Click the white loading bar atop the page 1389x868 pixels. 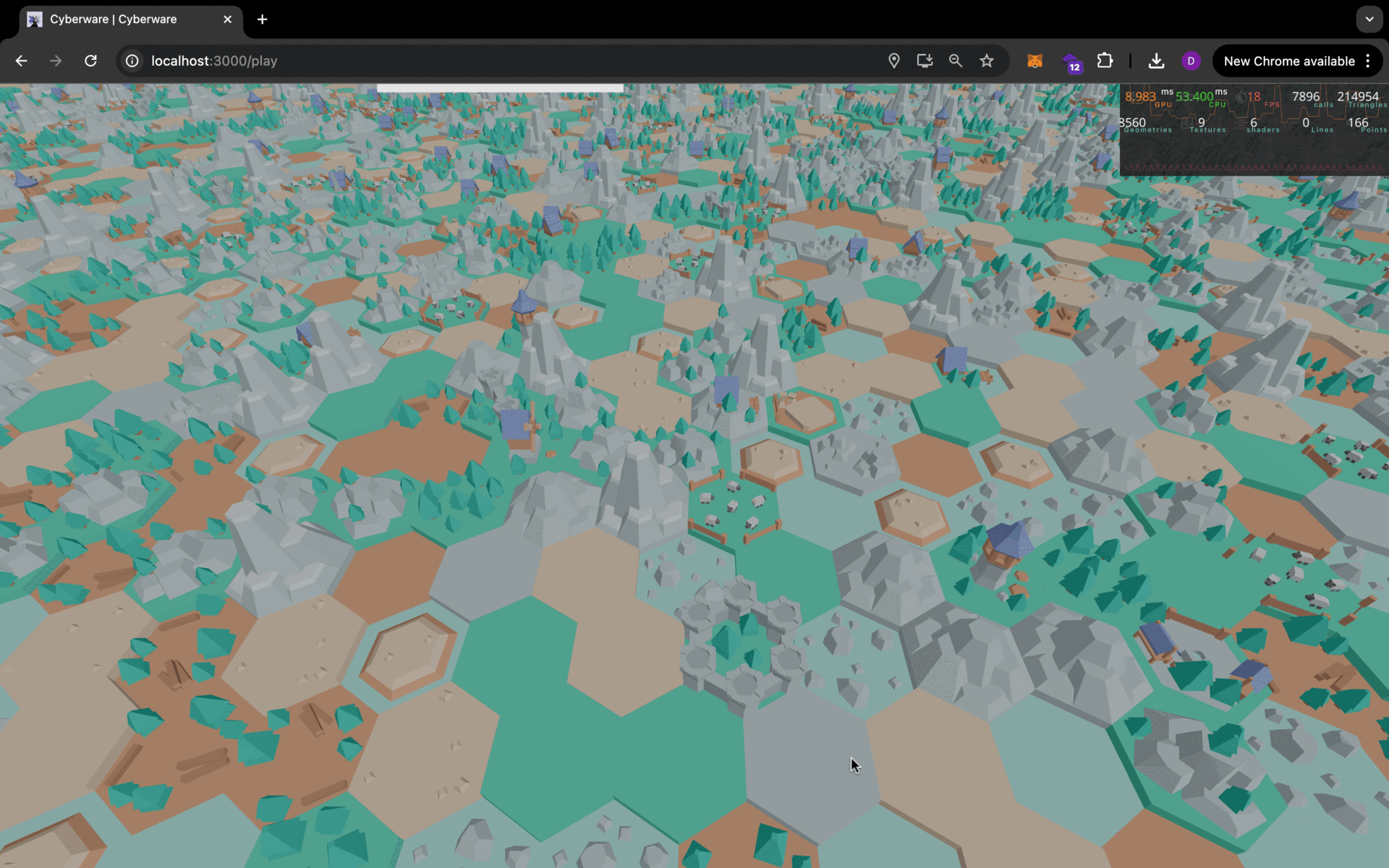(x=501, y=87)
